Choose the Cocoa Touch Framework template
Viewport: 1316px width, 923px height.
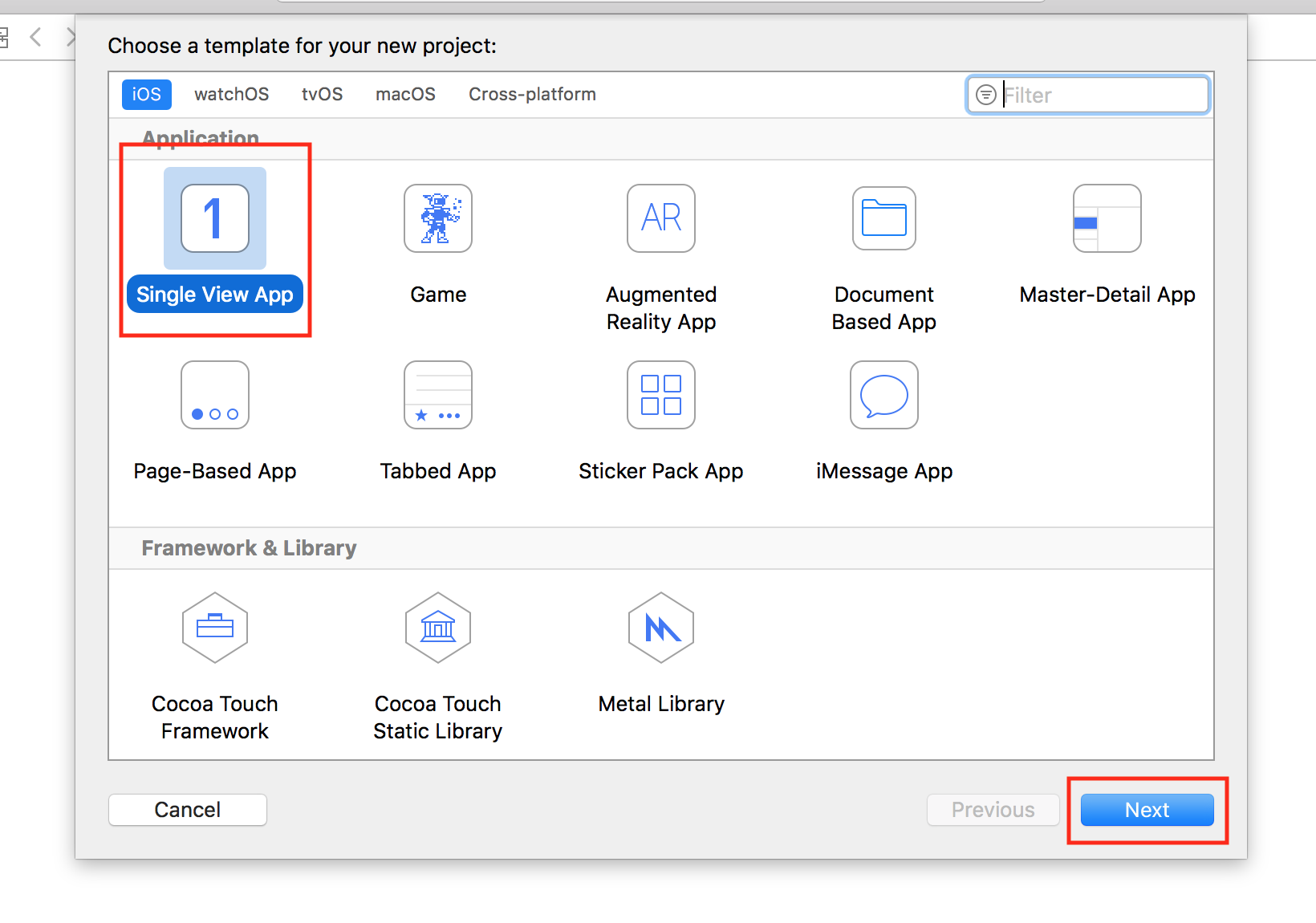pos(214,628)
